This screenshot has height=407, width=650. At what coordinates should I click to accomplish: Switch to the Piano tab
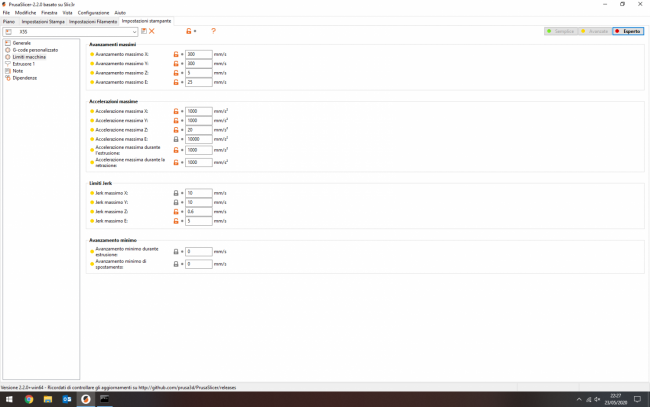point(9,22)
